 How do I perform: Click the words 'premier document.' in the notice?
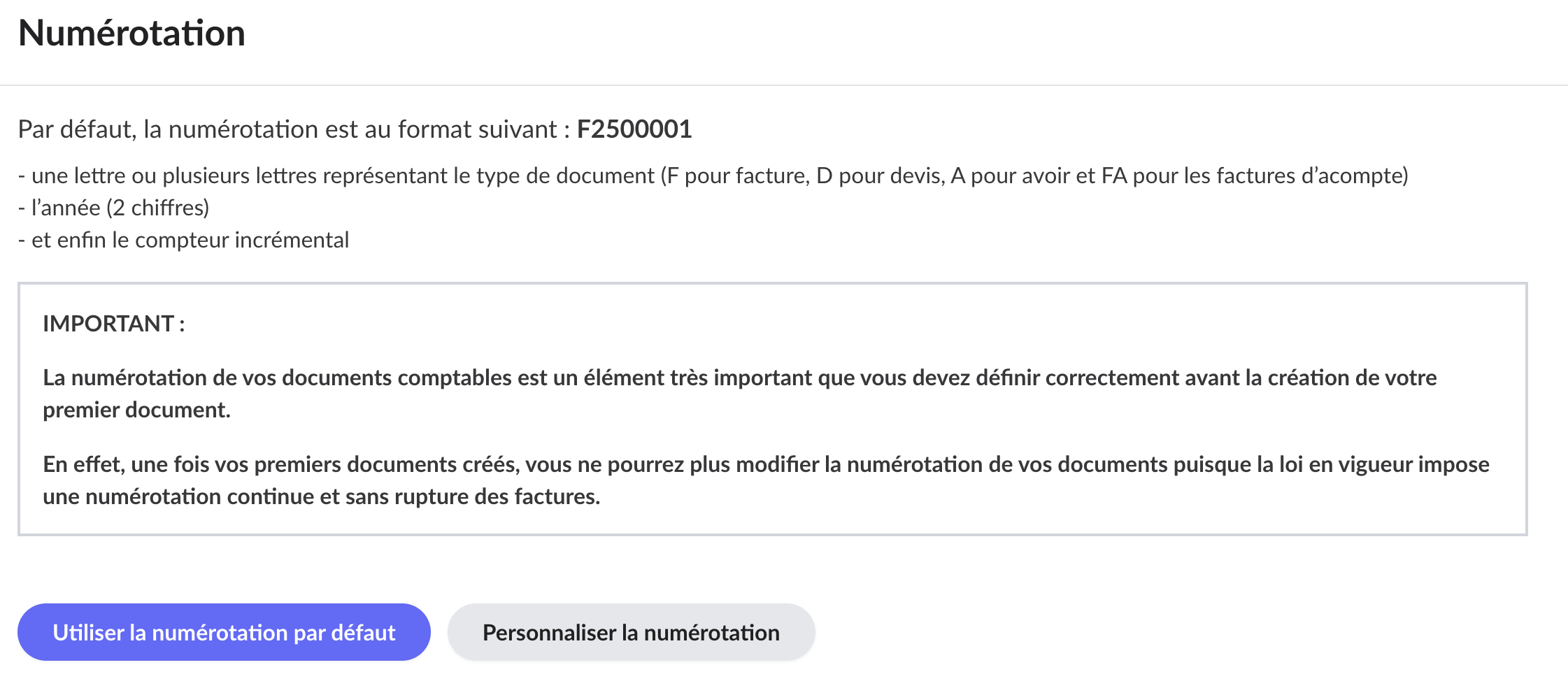point(136,410)
